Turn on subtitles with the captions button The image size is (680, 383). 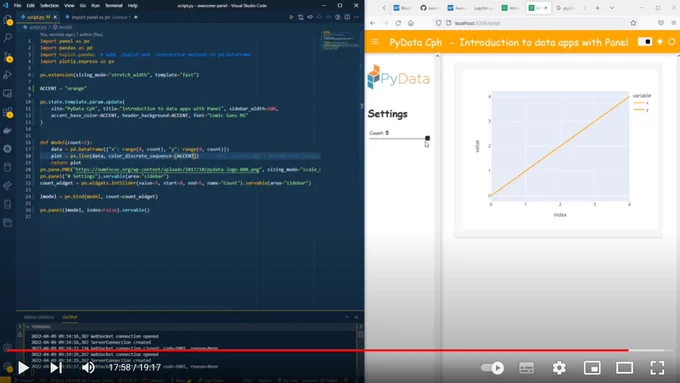[x=526, y=368]
